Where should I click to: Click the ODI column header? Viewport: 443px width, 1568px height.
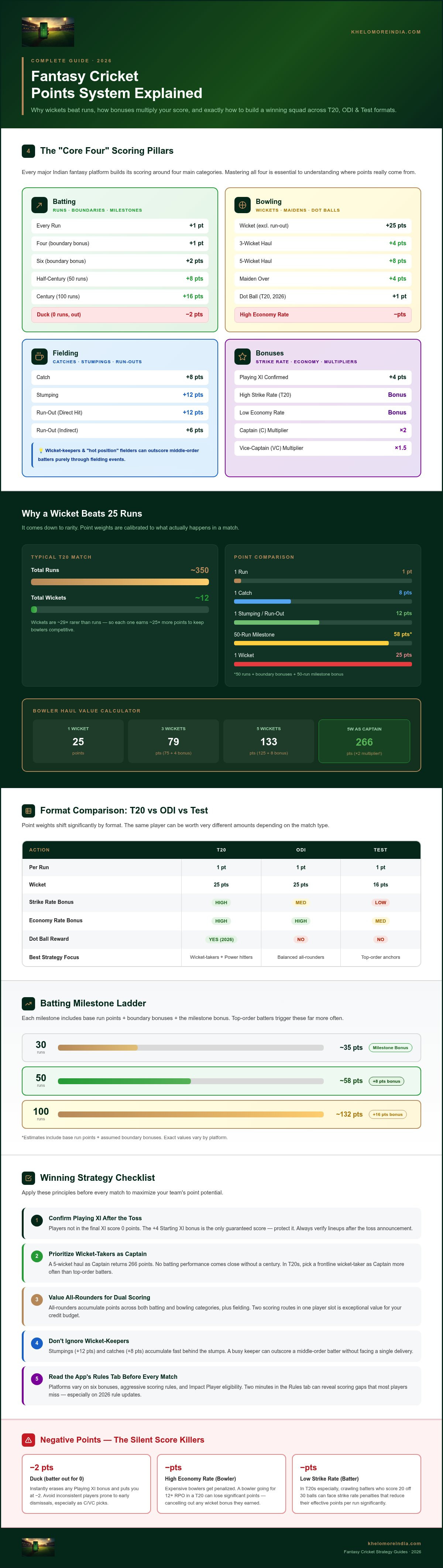click(301, 850)
